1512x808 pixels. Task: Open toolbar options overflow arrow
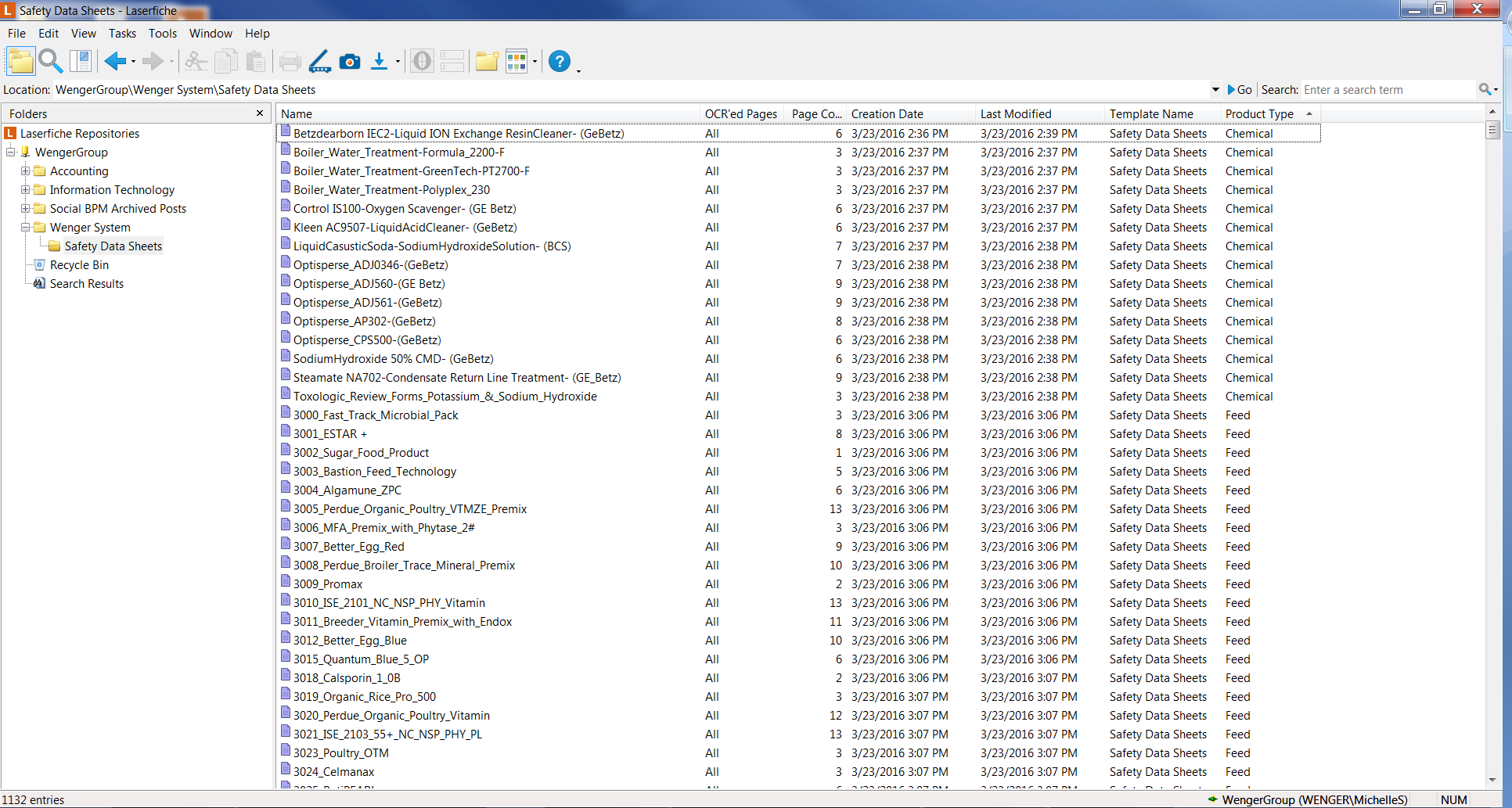pos(578,70)
